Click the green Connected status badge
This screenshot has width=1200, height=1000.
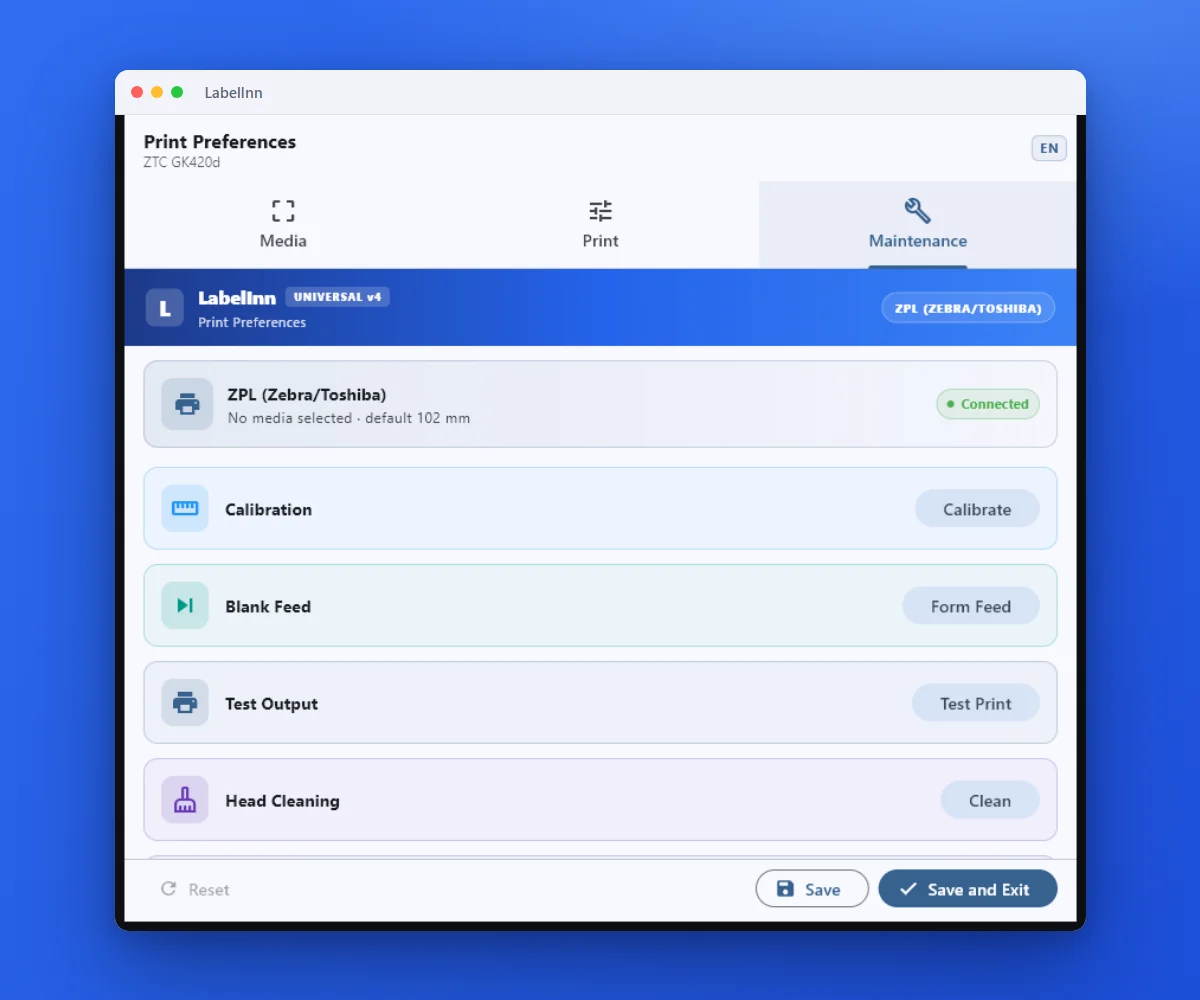tap(988, 404)
